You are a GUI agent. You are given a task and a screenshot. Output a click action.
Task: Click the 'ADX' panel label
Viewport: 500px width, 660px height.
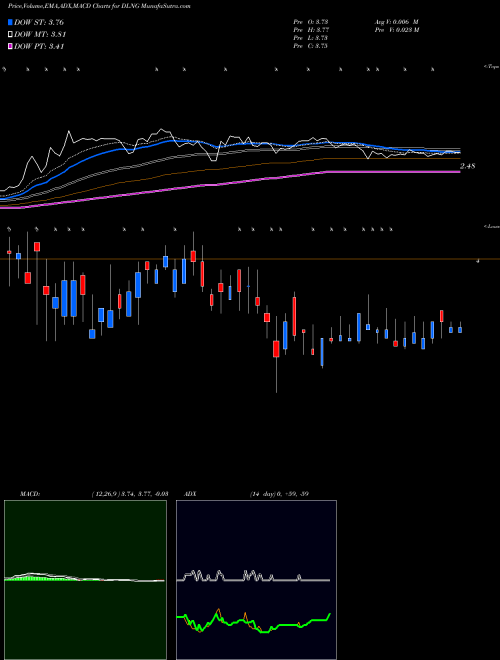(x=190, y=494)
